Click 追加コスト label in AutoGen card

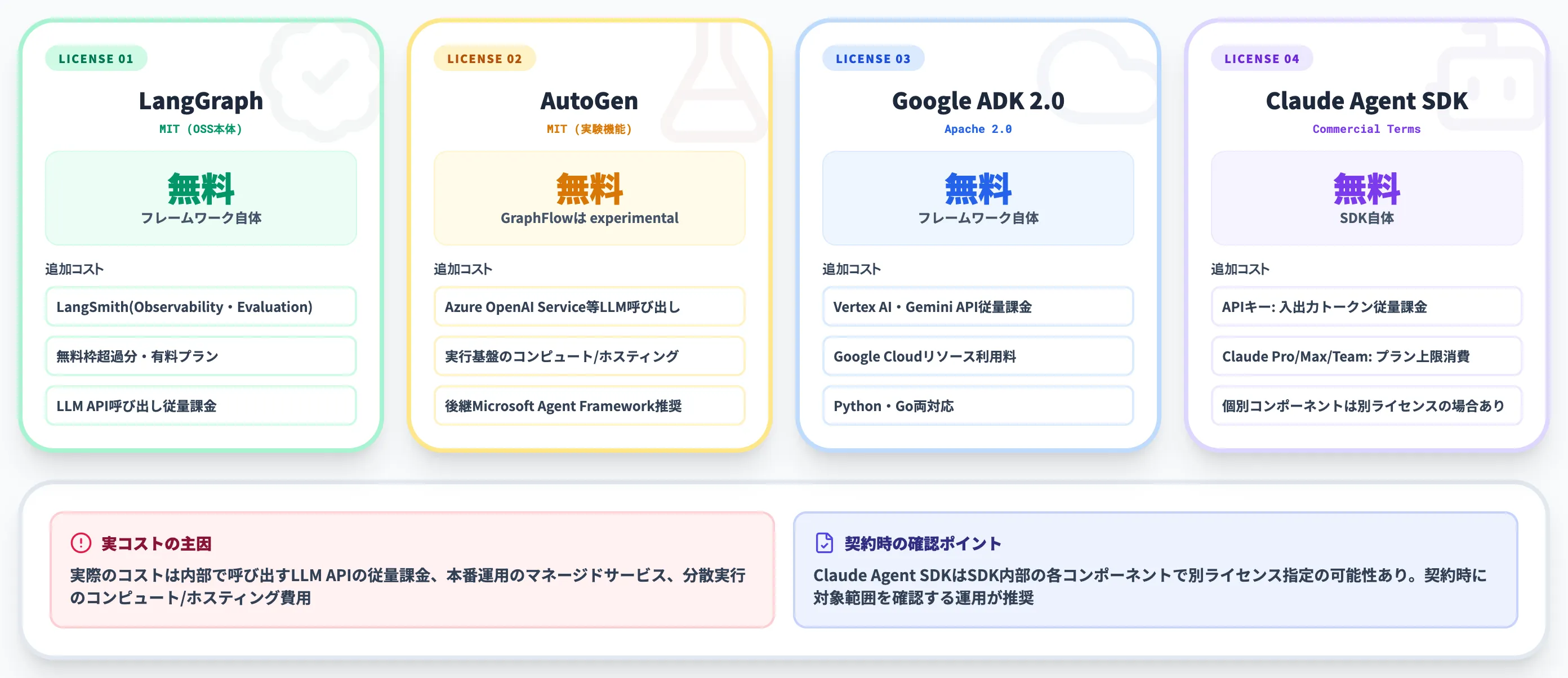point(462,269)
